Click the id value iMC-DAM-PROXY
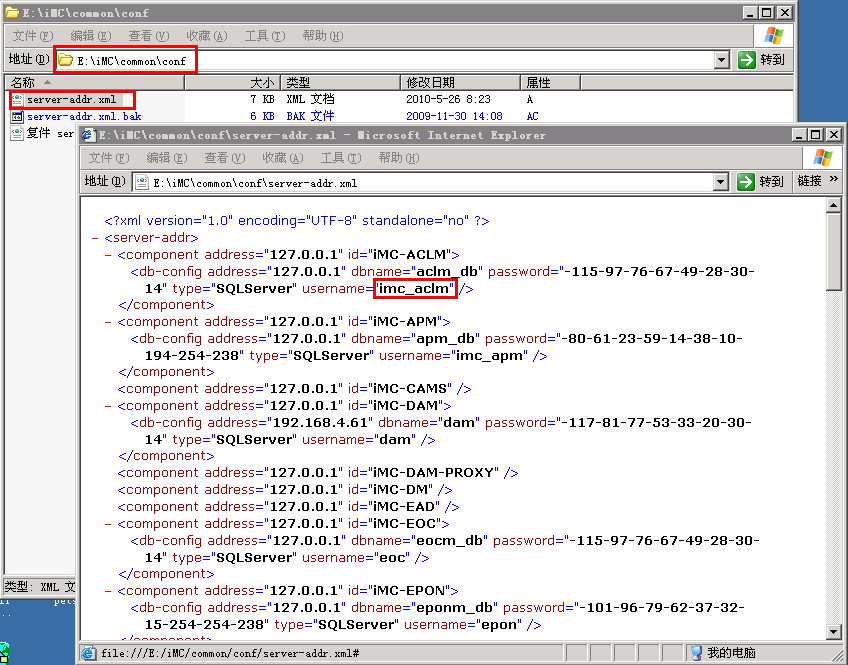 434,473
